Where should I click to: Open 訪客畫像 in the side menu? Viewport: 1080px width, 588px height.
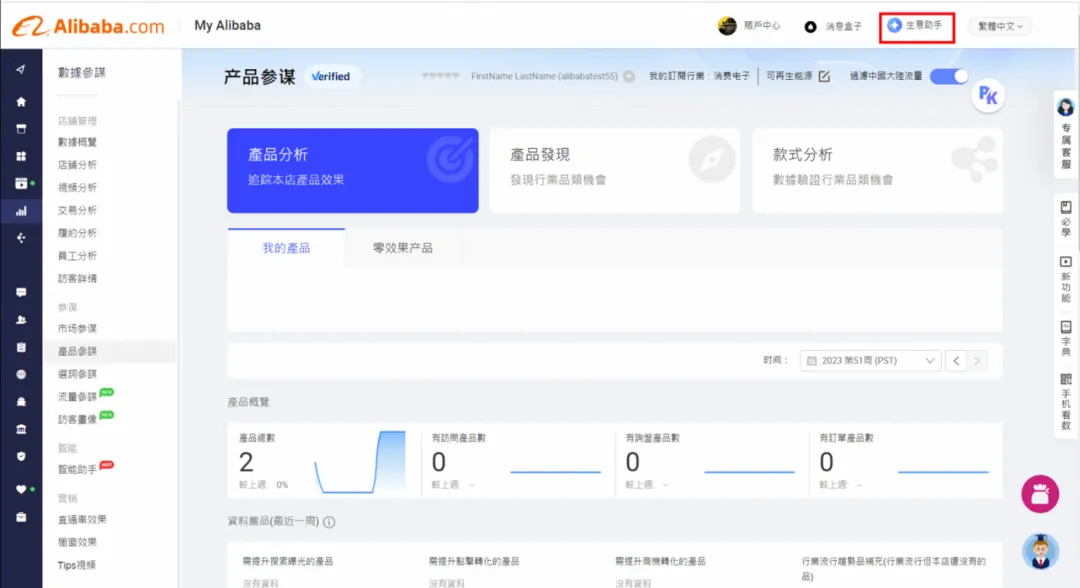pyautogui.click(x=77, y=419)
